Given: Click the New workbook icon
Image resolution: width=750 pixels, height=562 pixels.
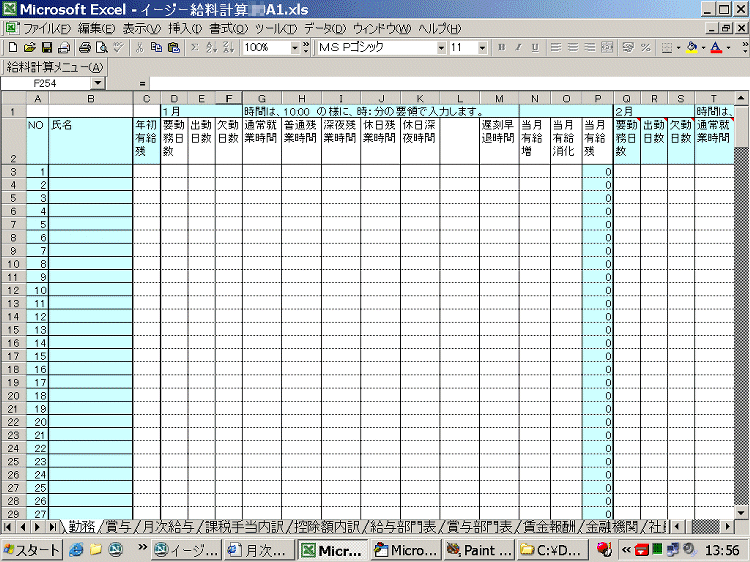Looking at the screenshot, I should [11, 47].
